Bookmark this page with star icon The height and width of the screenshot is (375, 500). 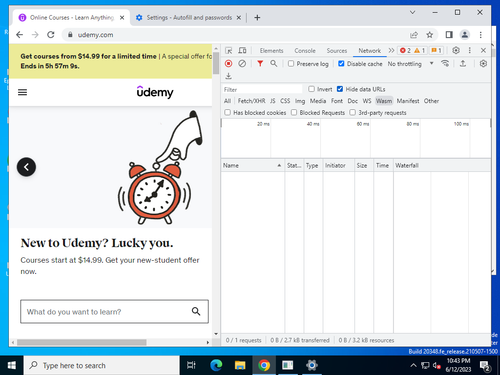point(430,35)
